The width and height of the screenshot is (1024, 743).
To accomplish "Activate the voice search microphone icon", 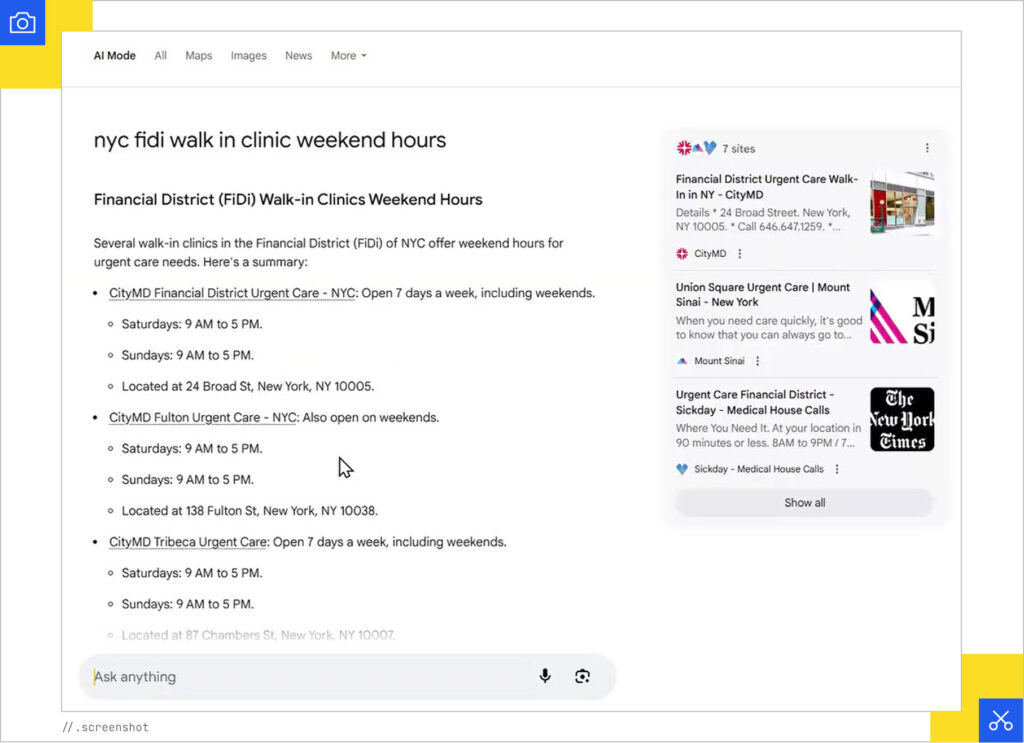I will (545, 676).
